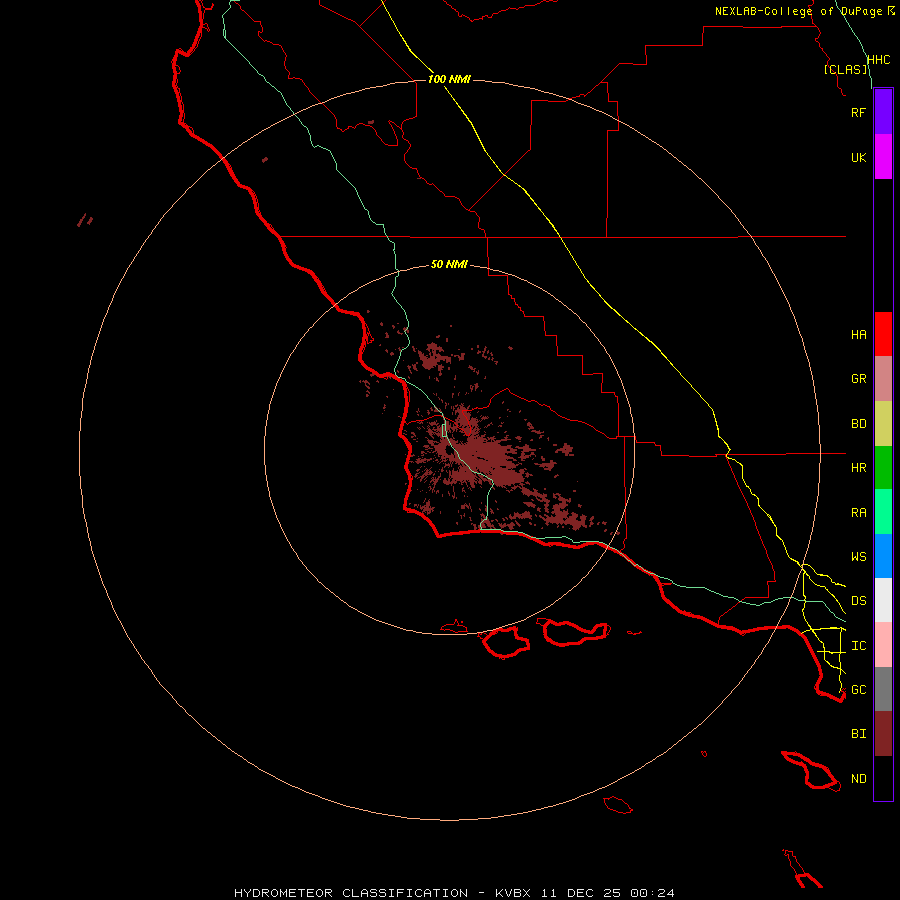Click the HA legend label

(858, 335)
